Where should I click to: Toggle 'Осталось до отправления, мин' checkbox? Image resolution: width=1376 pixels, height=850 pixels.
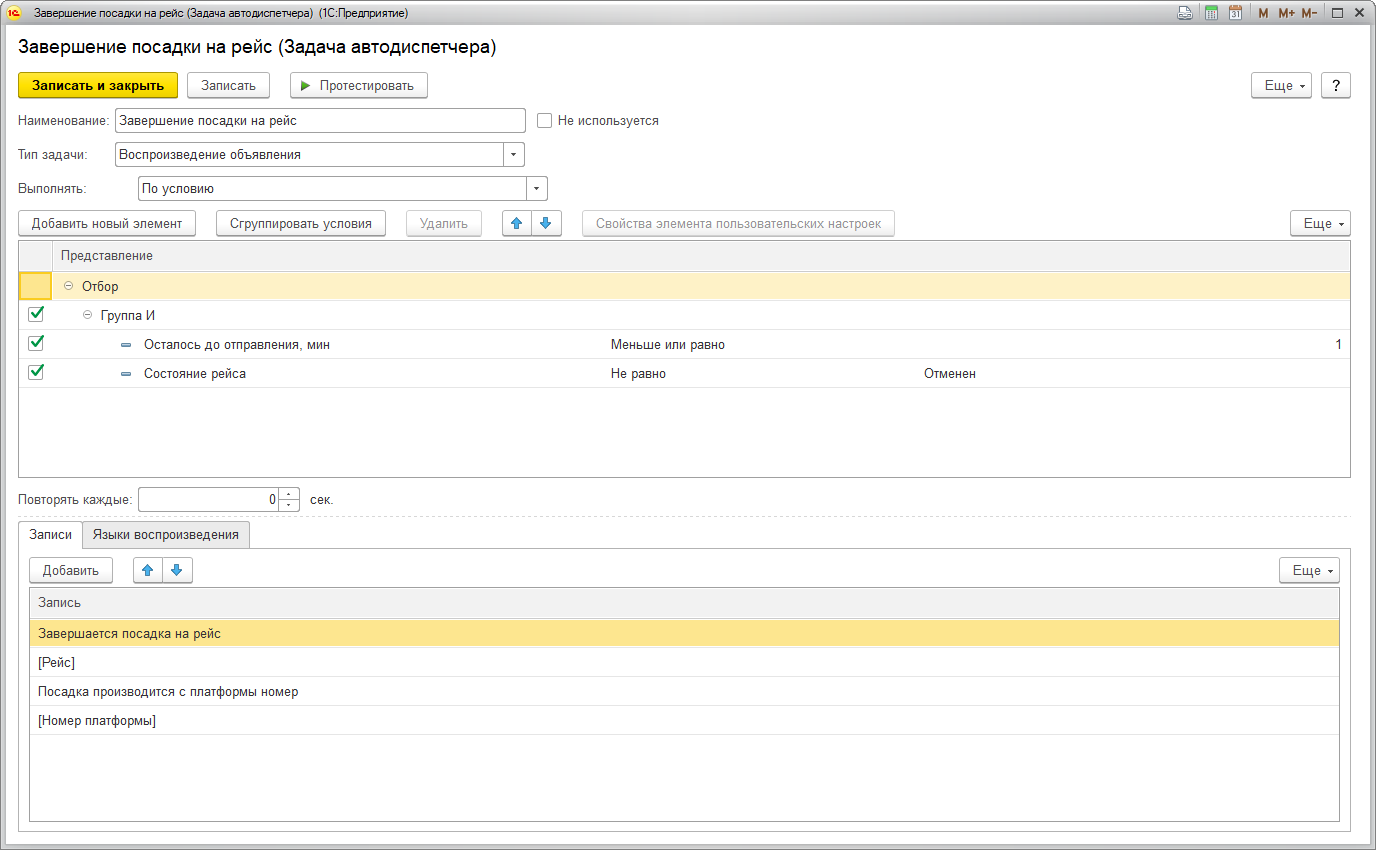[36, 343]
